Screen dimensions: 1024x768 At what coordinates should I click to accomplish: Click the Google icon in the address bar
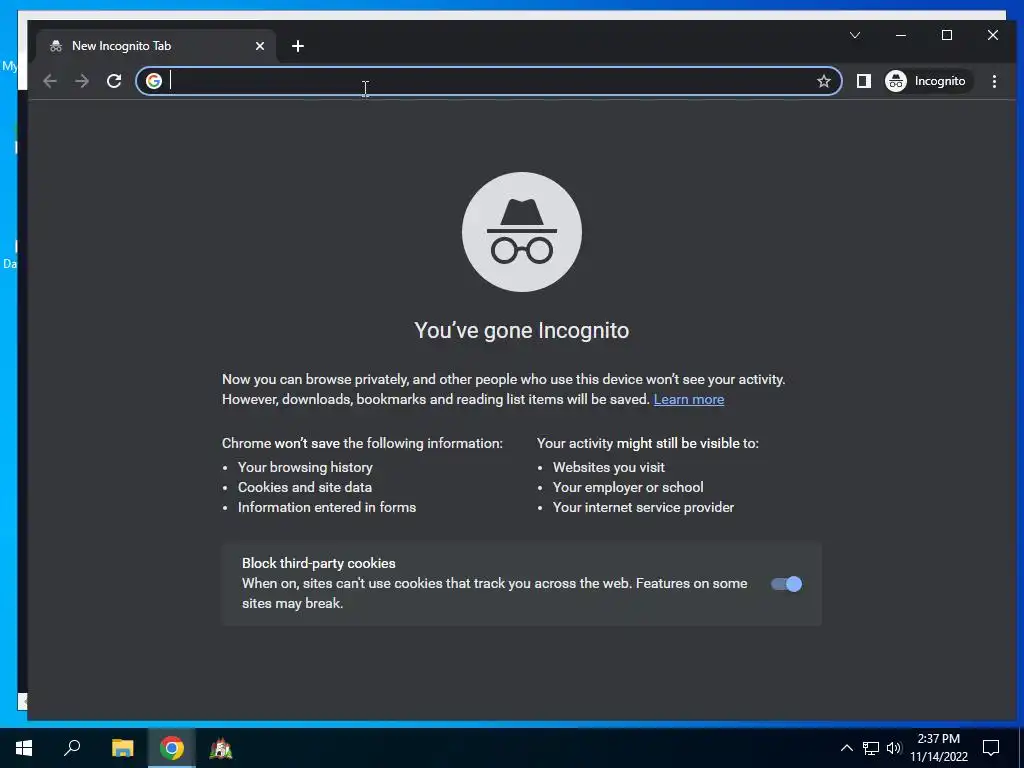point(153,81)
